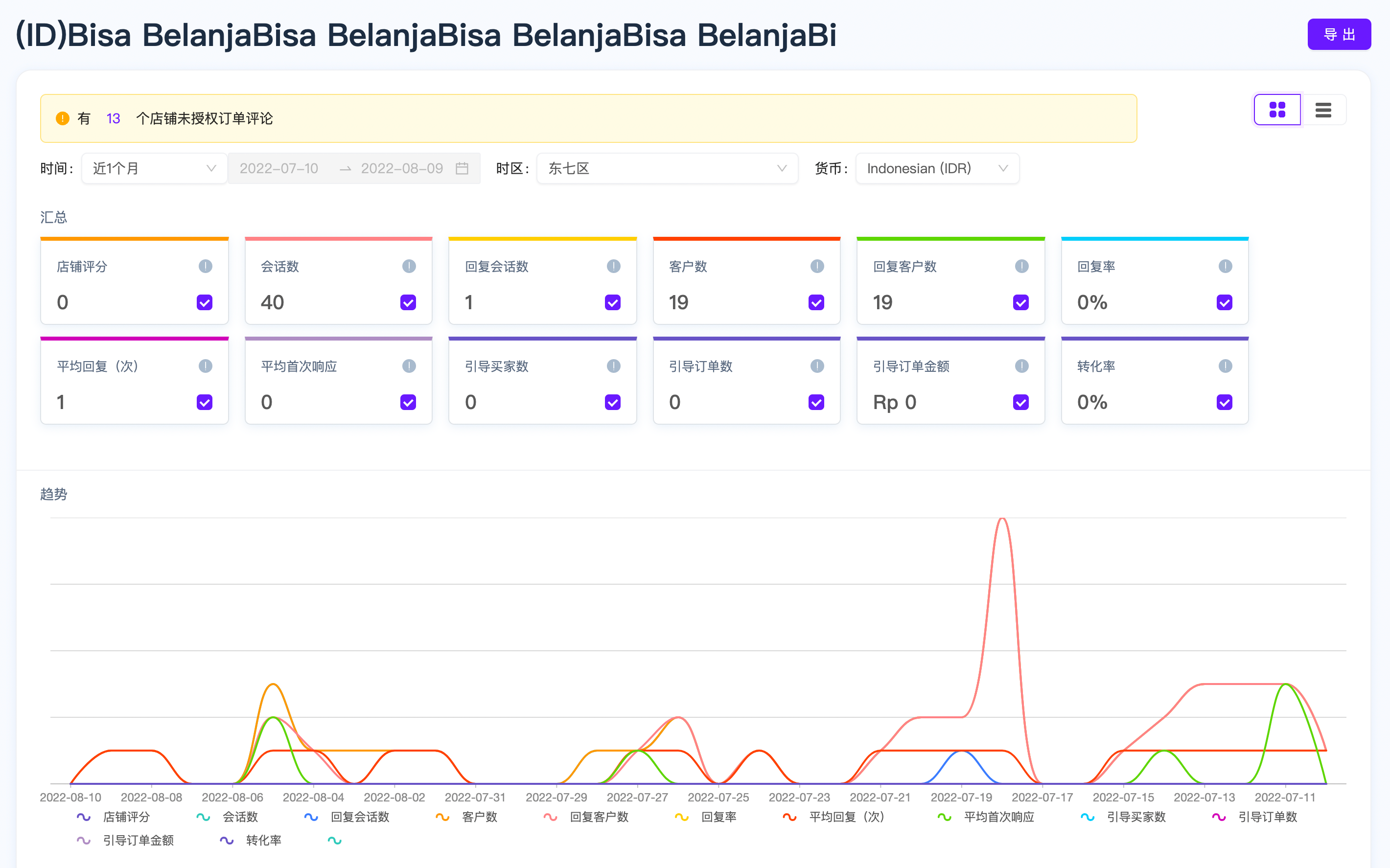Show info tooltip for 引导买家数

pos(614,366)
